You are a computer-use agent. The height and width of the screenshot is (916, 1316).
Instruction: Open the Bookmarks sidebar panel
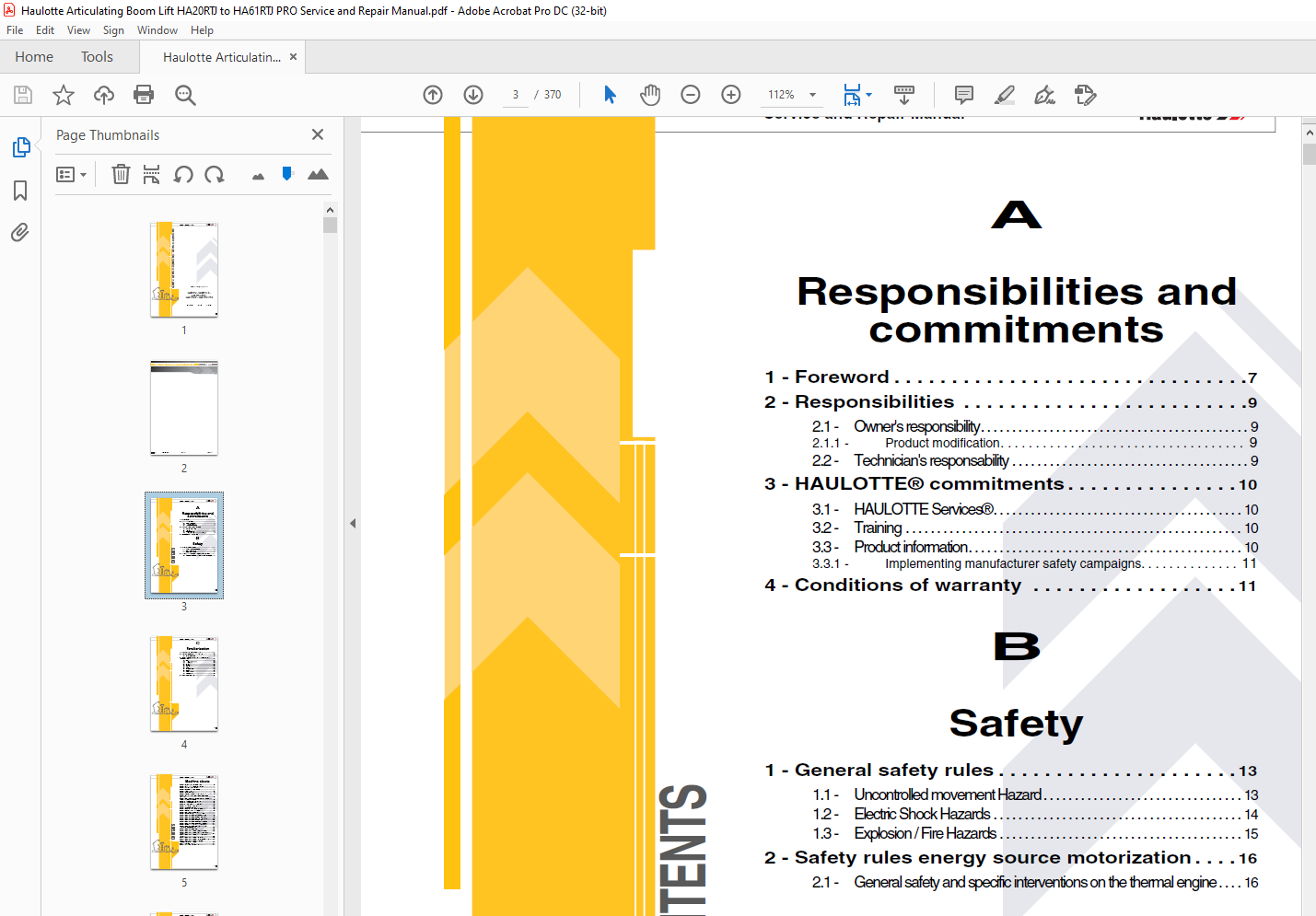(20, 191)
